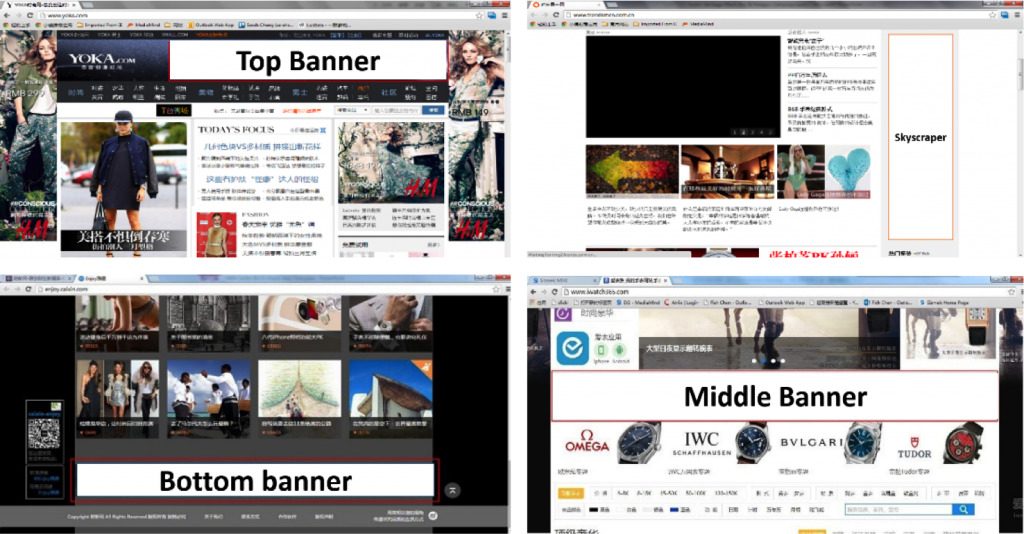
Task: Open the red-dial Tudor watch image
Action: [x=964, y=442]
